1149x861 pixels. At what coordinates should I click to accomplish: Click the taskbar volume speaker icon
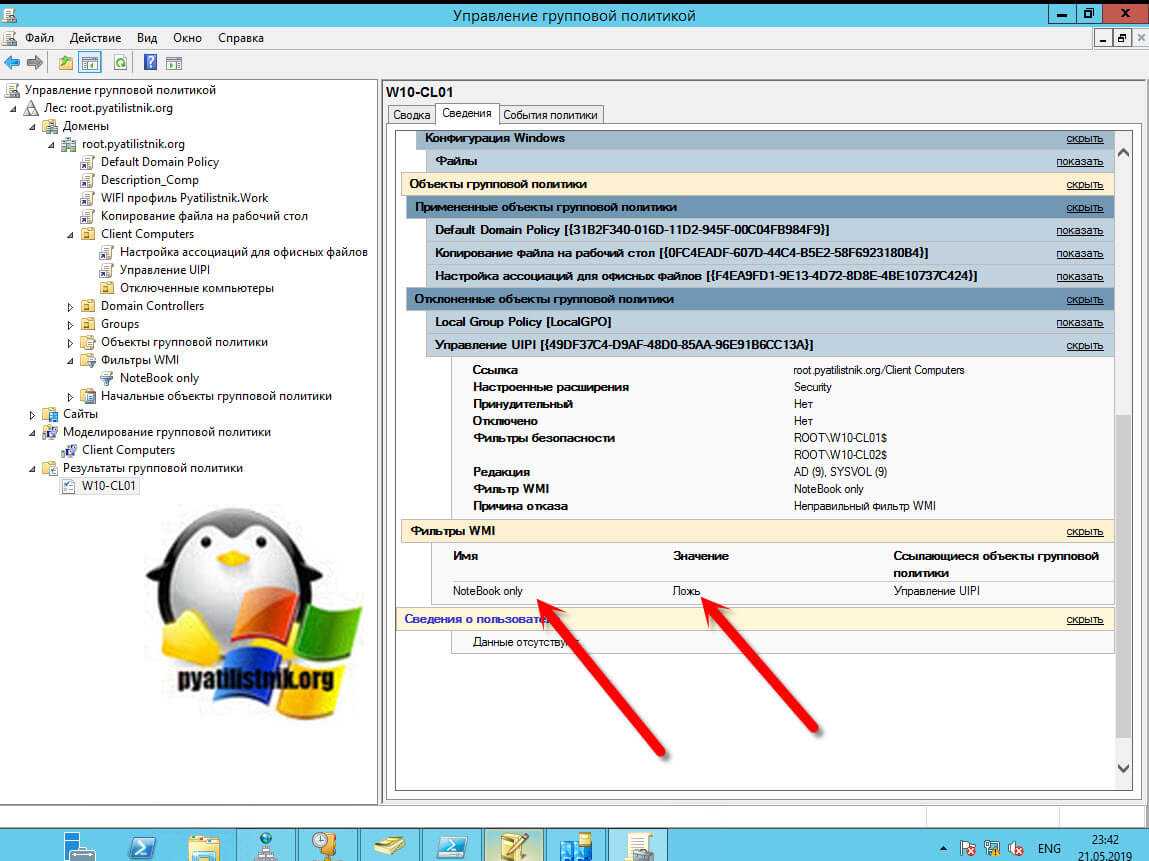point(1016,848)
